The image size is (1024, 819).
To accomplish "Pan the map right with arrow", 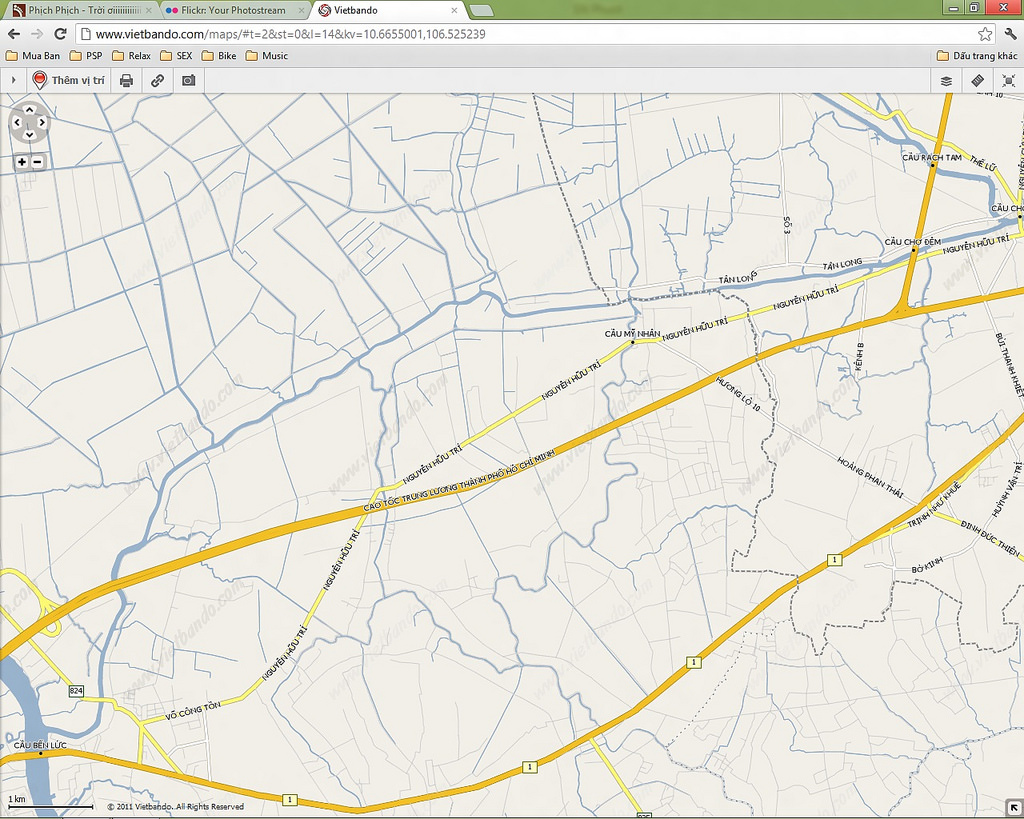I will pos(42,122).
